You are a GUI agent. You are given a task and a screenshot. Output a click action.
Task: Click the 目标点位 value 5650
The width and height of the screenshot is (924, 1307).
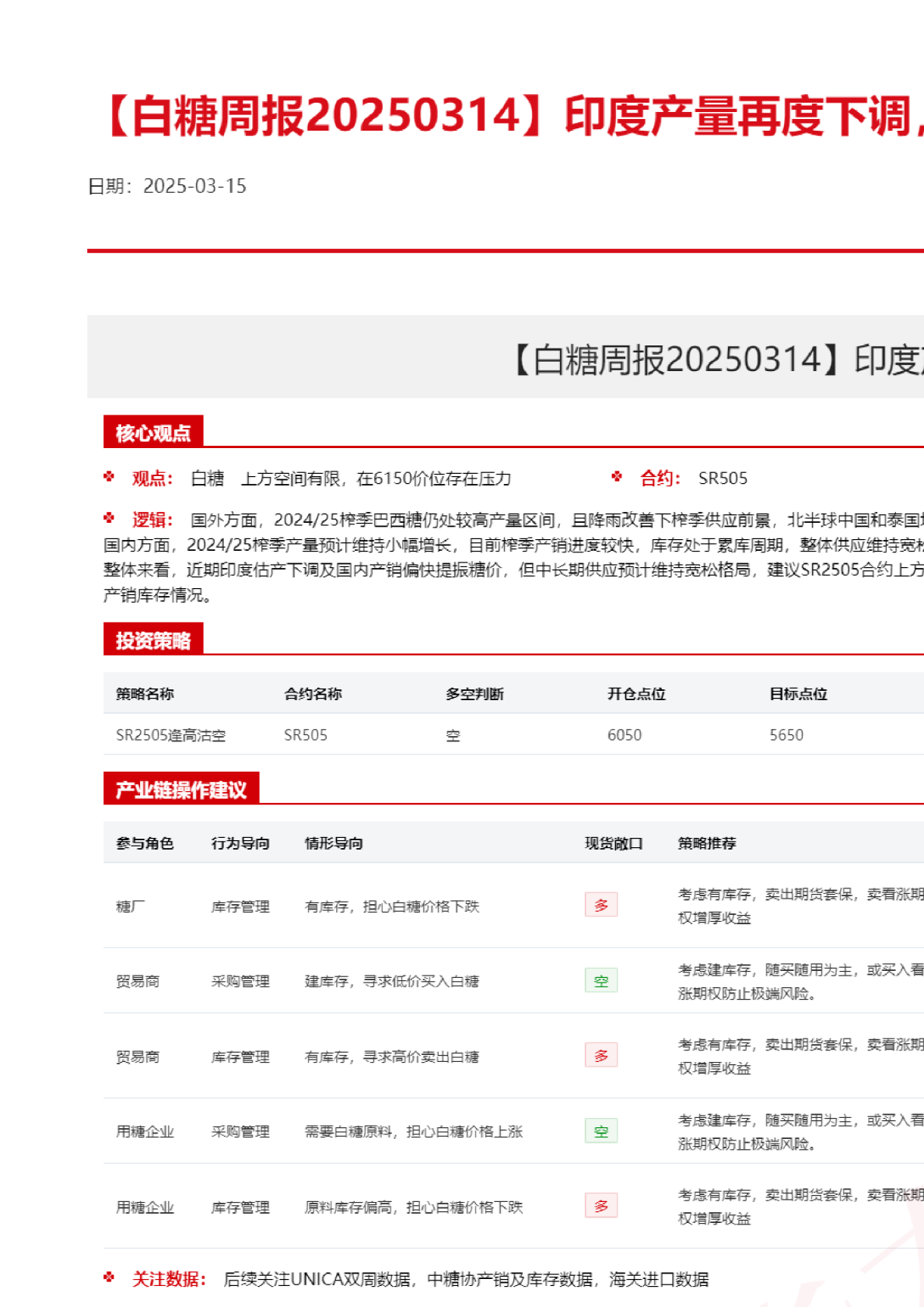pyautogui.click(x=786, y=735)
